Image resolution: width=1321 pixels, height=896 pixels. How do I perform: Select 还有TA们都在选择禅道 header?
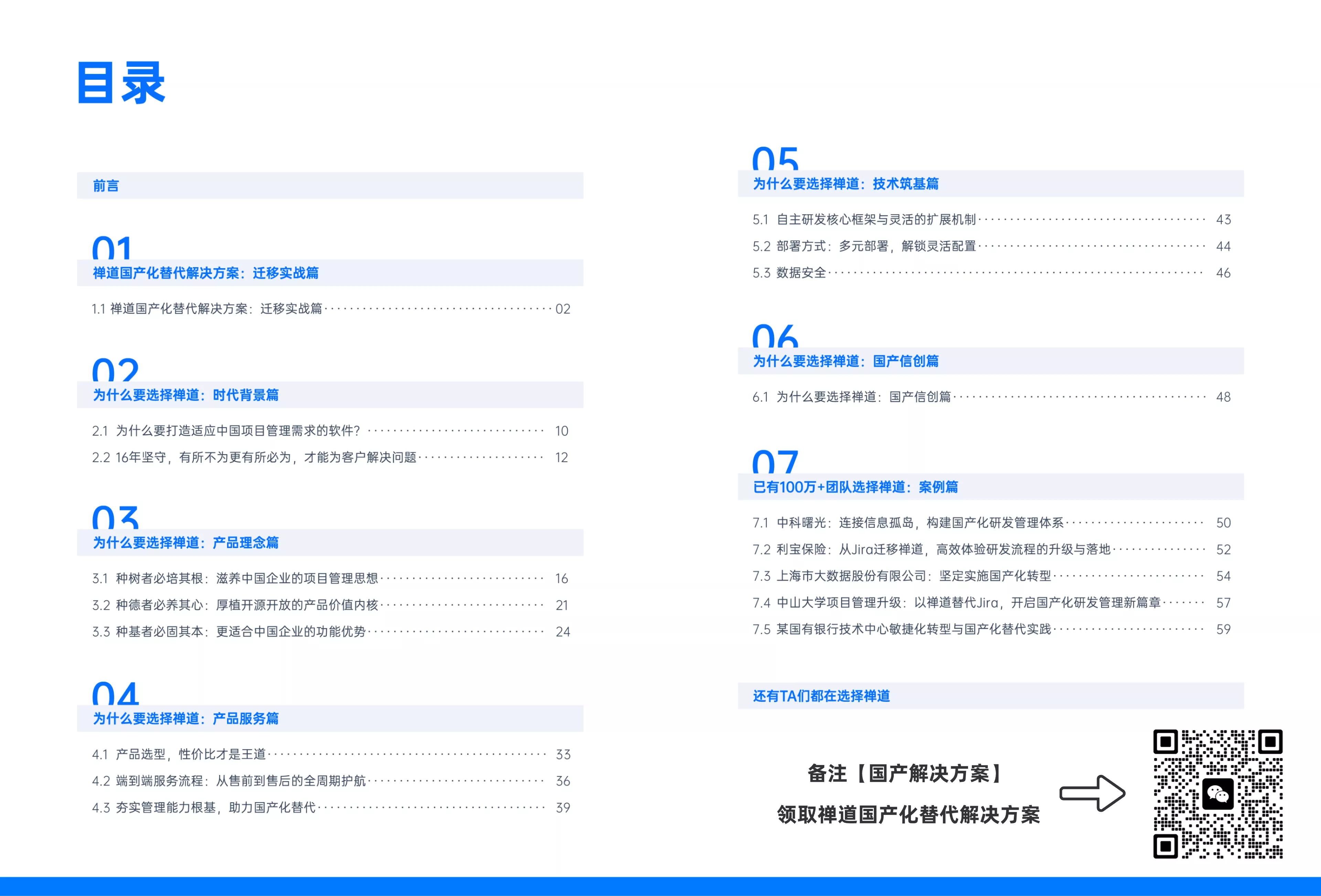pos(821,696)
